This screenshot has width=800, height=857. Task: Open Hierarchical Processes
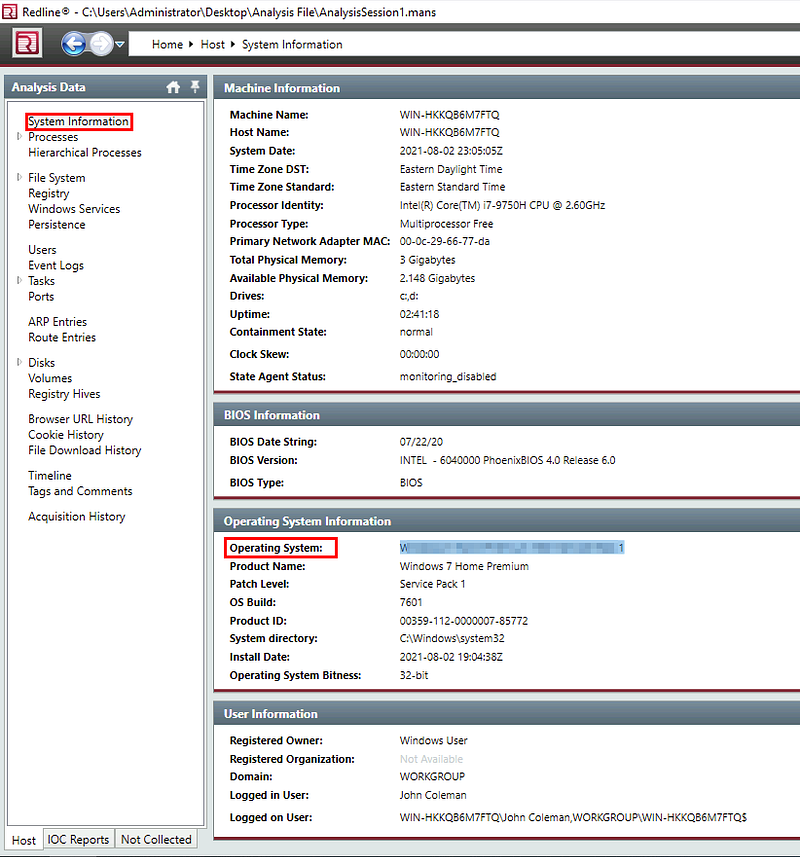coord(85,152)
